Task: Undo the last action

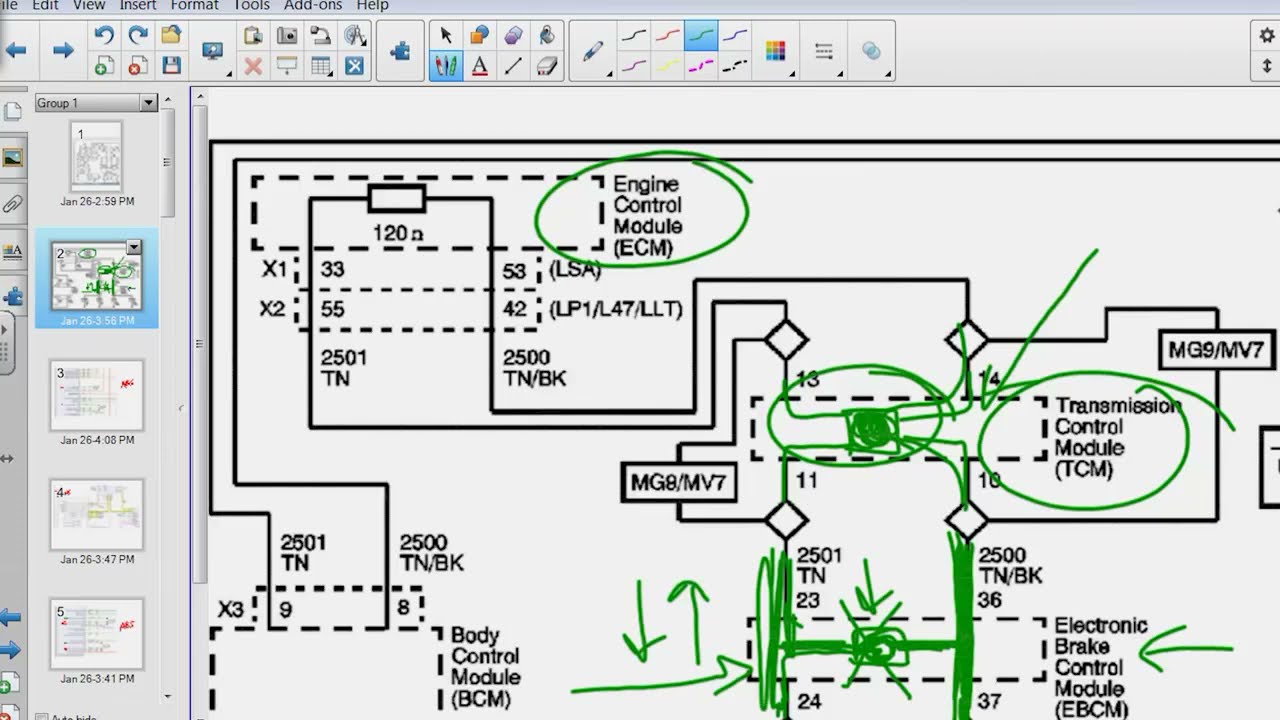Action: pyautogui.click(x=104, y=35)
